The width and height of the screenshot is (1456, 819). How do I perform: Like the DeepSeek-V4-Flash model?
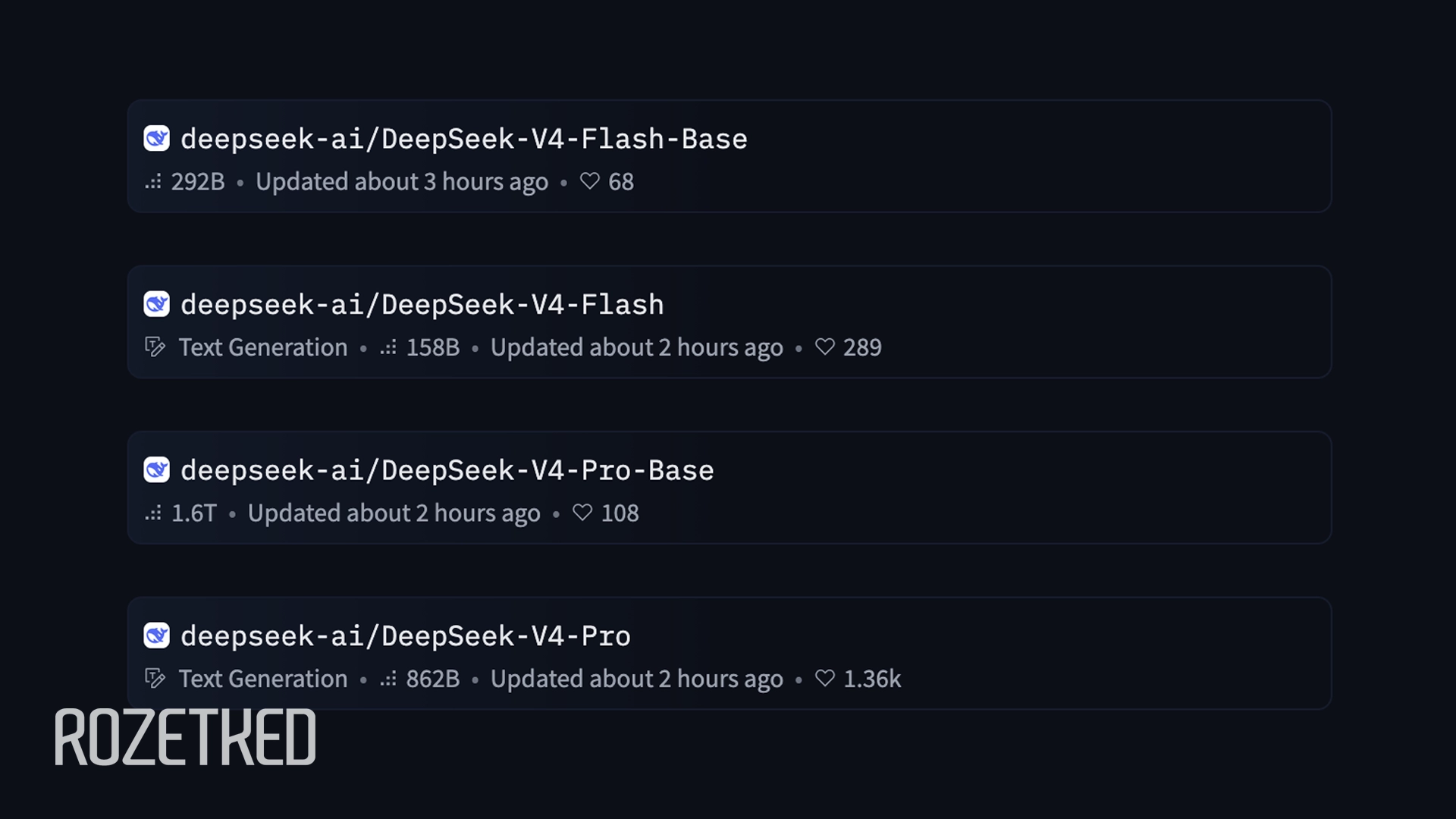click(x=826, y=347)
